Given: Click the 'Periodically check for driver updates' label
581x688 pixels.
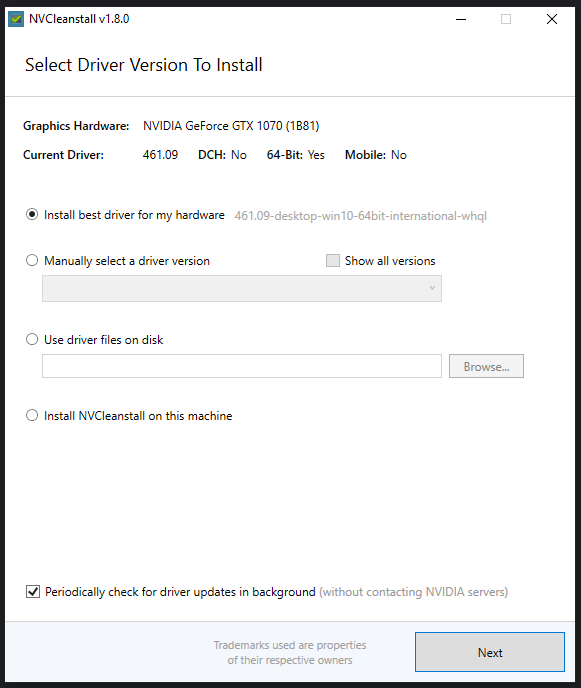Looking at the screenshot, I should 180,592.
